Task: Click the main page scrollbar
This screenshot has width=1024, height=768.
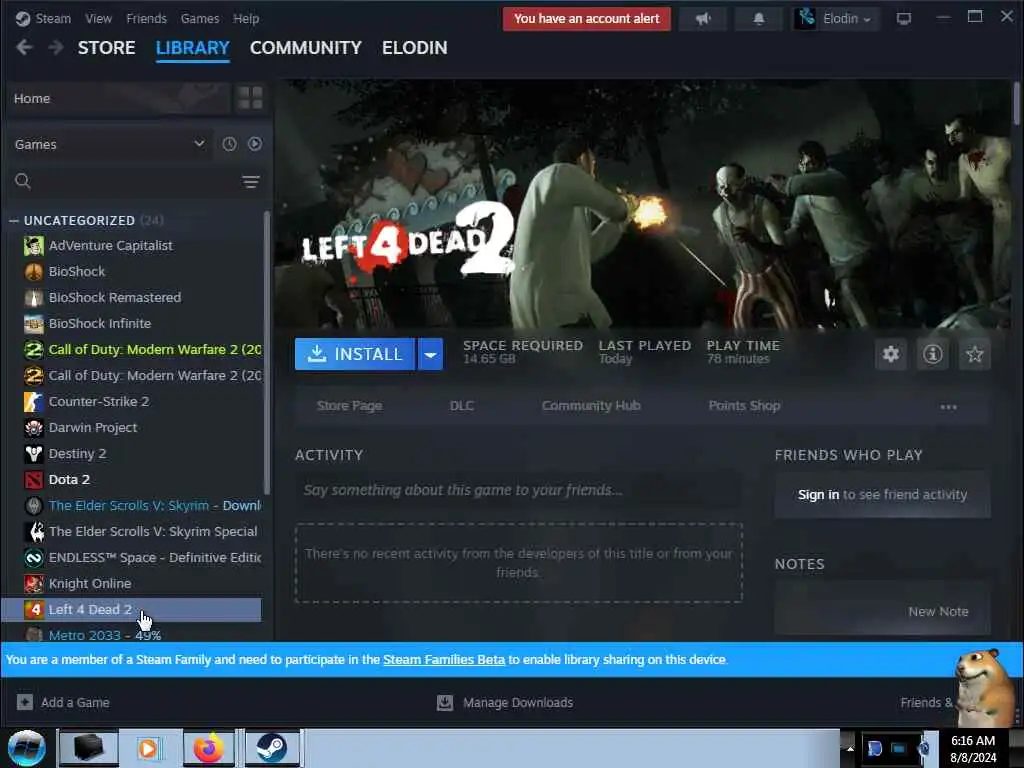Action: pos(1017,103)
